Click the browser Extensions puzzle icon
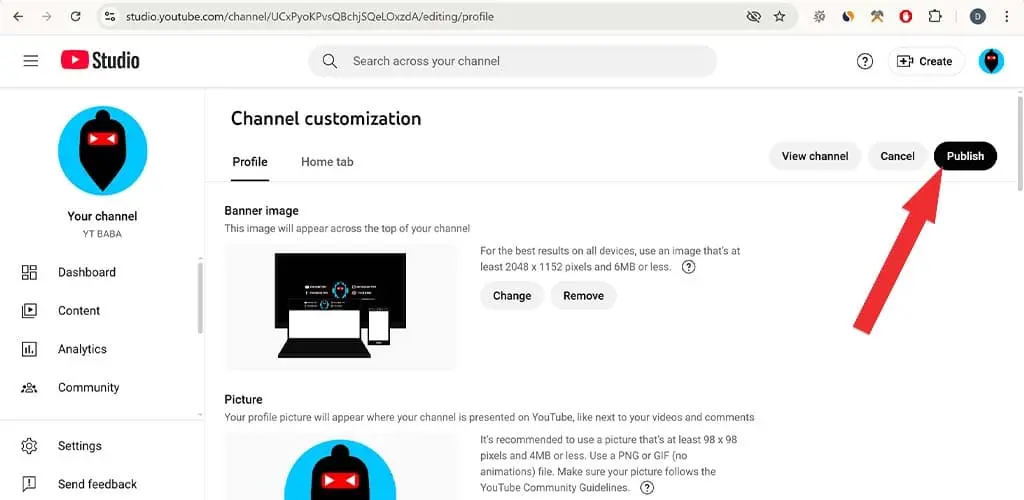This screenshot has width=1024, height=500. (935, 17)
